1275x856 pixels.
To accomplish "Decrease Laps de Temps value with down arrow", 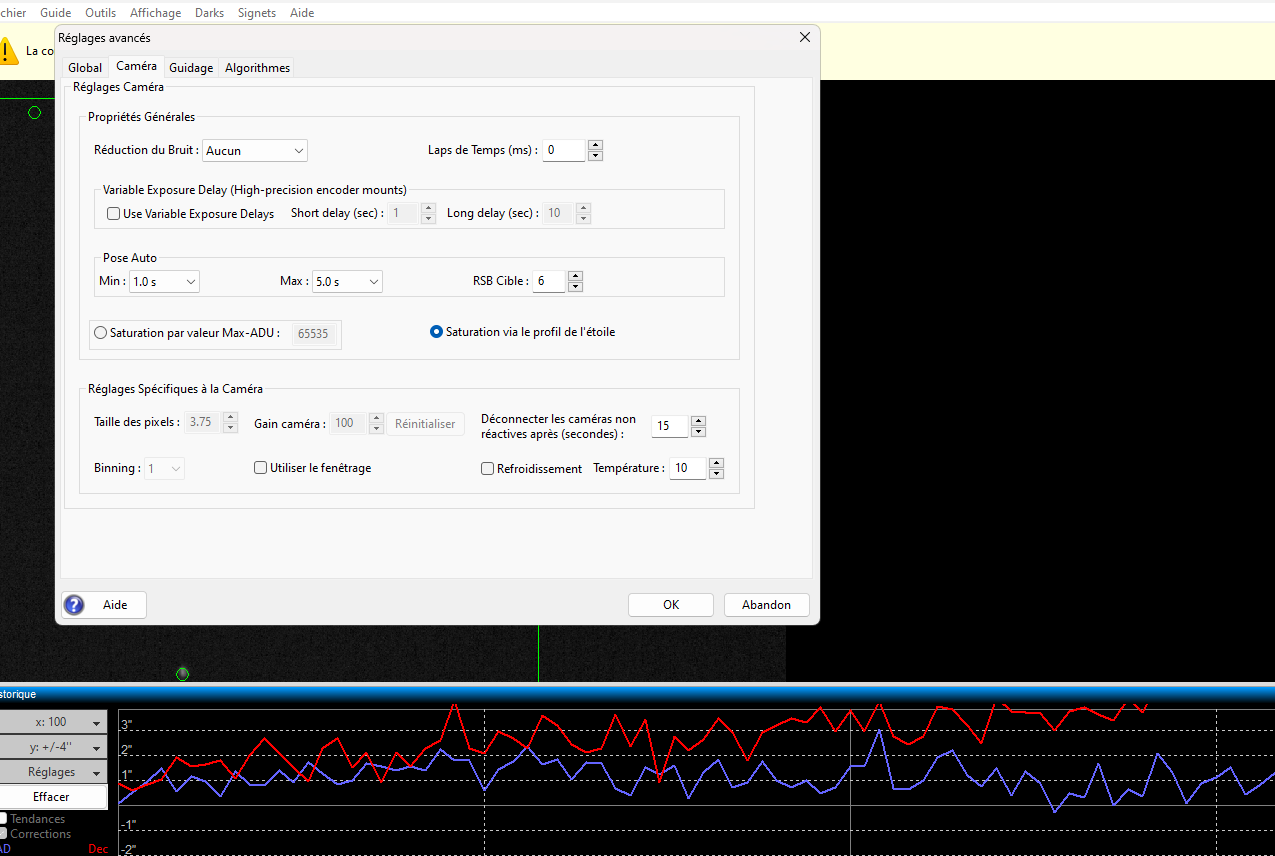I will (595, 156).
